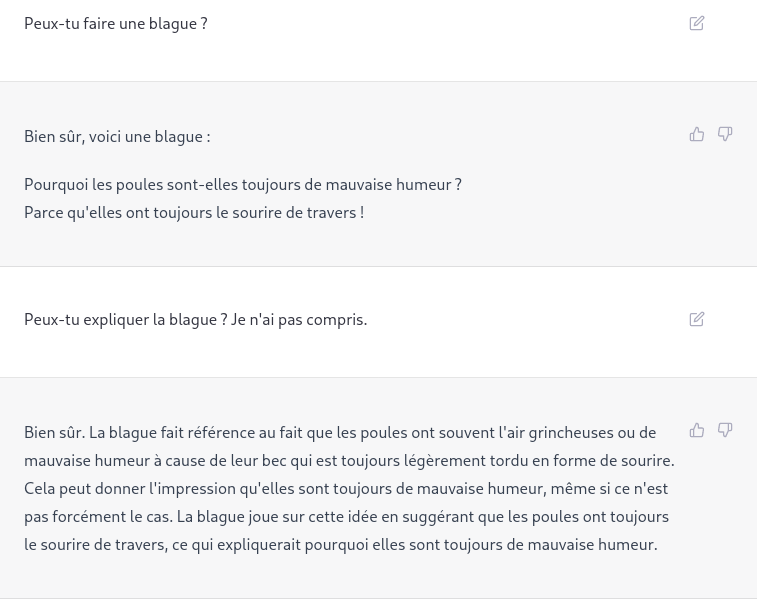Click the line starting "pas forcément le cas"
The height and width of the screenshot is (601, 757).
(x=347, y=517)
